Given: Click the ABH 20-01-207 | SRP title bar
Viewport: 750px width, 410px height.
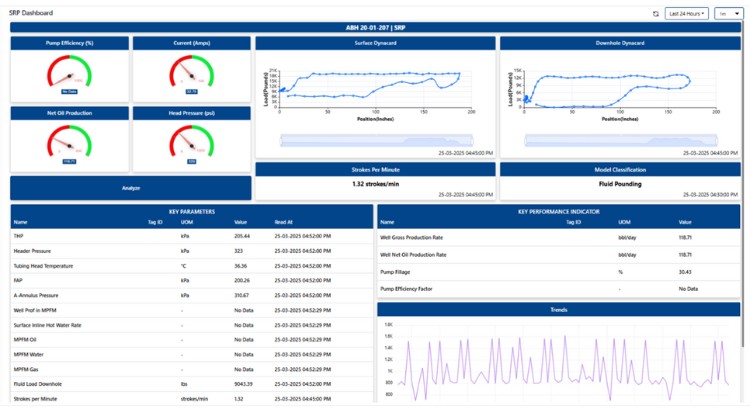Looking at the screenshot, I should pyautogui.click(x=375, y=28).
